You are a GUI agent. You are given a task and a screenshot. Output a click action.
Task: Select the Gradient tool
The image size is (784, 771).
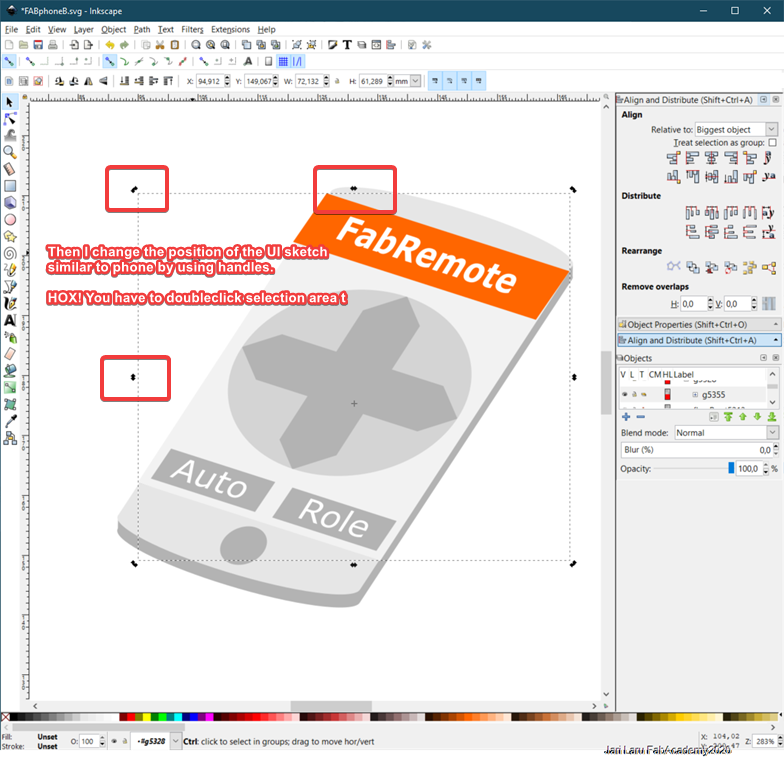click(10, 388)
